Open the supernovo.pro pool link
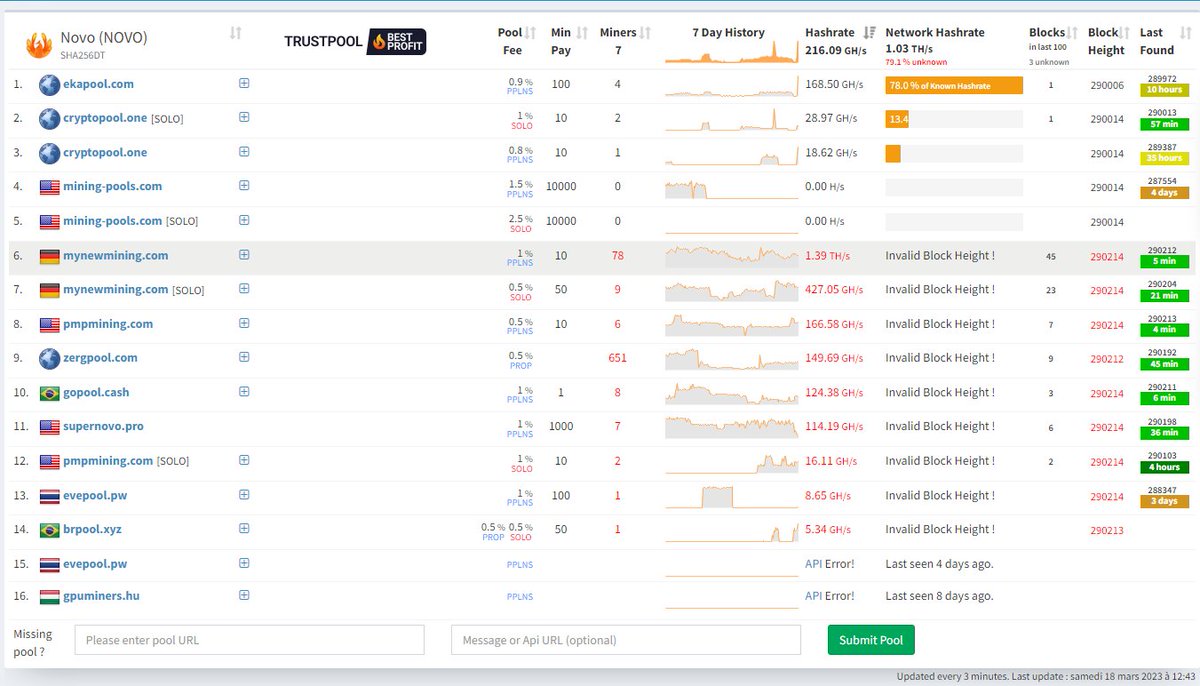The width and height of the screenshot is (1200, 686). (x=103, y=426)
